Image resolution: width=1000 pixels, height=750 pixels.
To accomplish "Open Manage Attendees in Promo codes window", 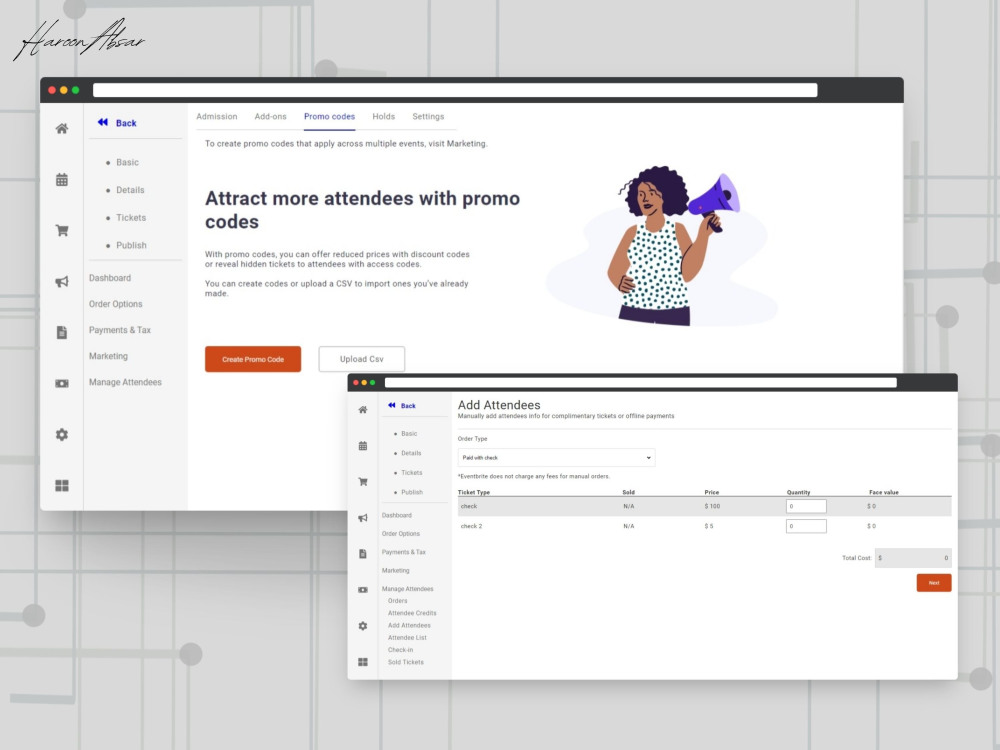I will [125, 383].
